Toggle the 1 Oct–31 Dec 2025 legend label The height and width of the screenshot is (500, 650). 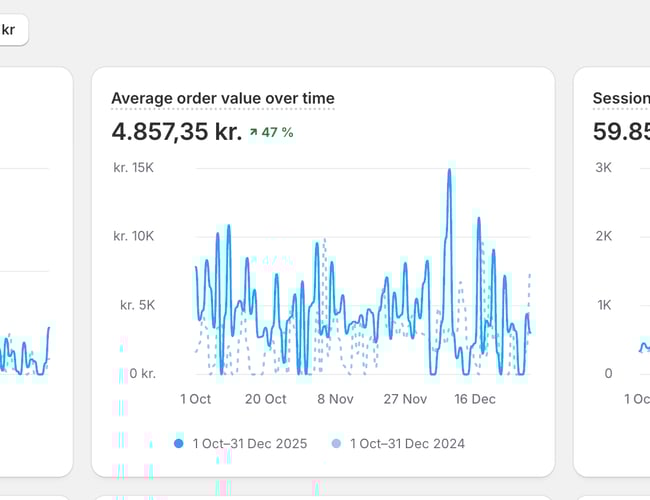pyautogui.click(x=250, y=443)
